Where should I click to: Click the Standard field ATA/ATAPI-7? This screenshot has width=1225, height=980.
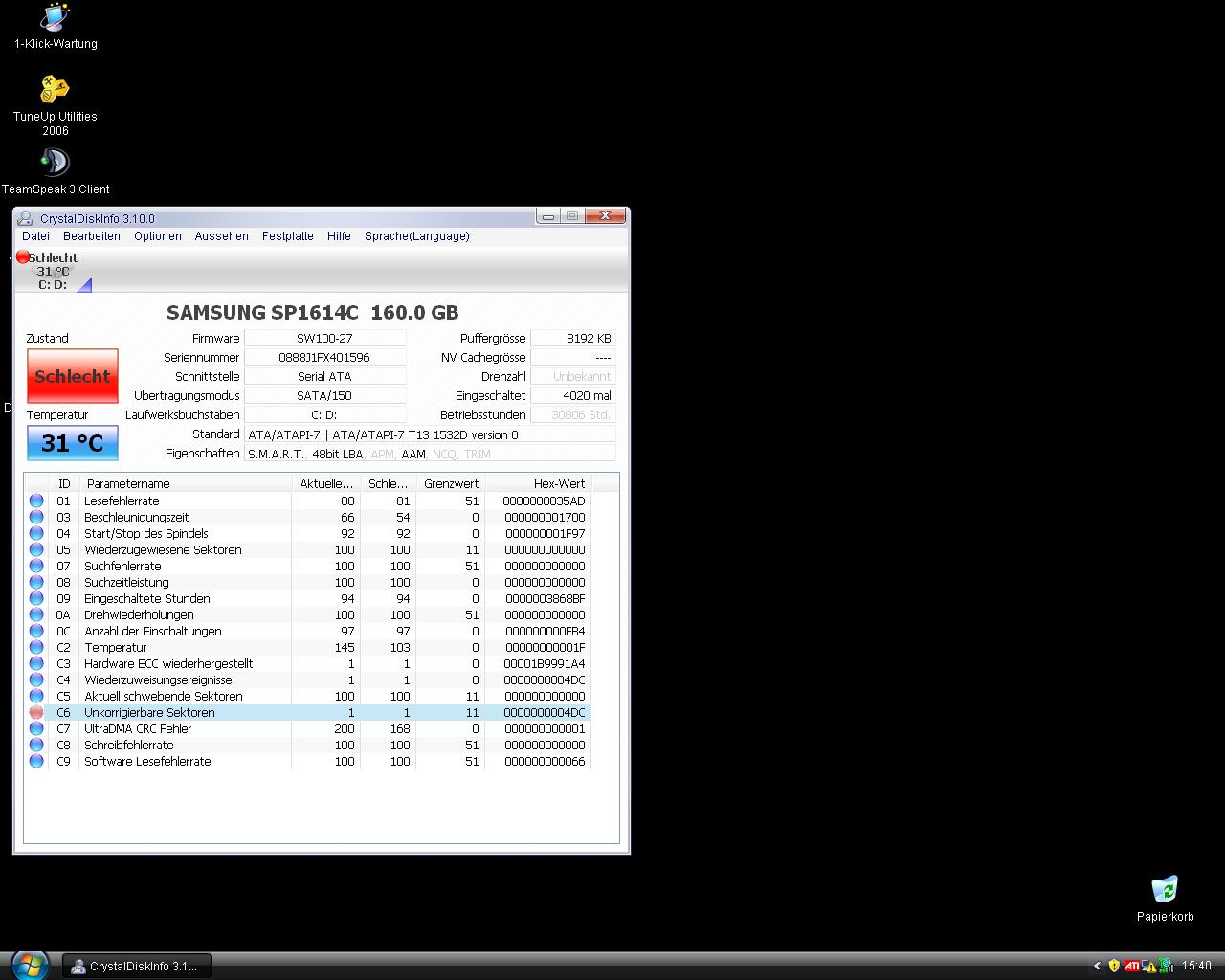(x=430, y=434)
